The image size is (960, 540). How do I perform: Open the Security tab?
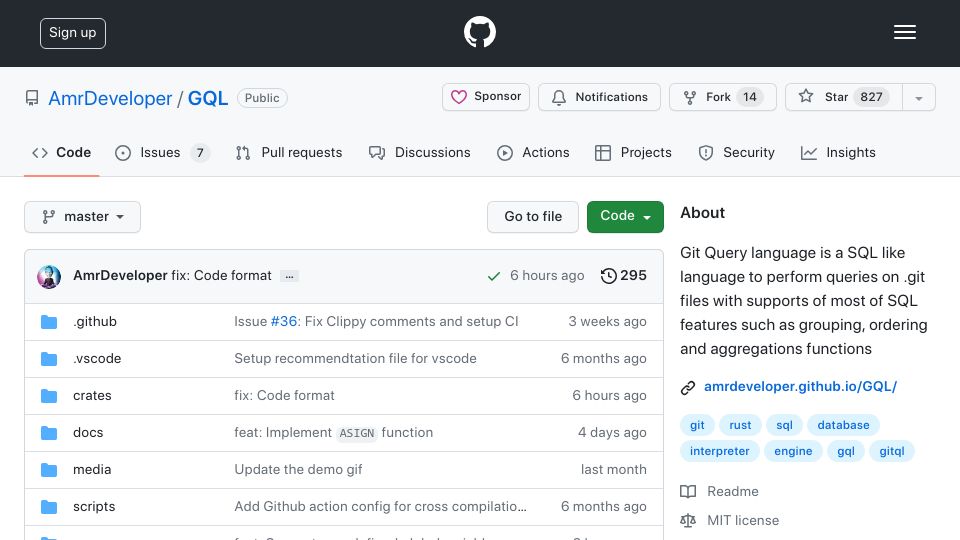click(x=737, y=152)
